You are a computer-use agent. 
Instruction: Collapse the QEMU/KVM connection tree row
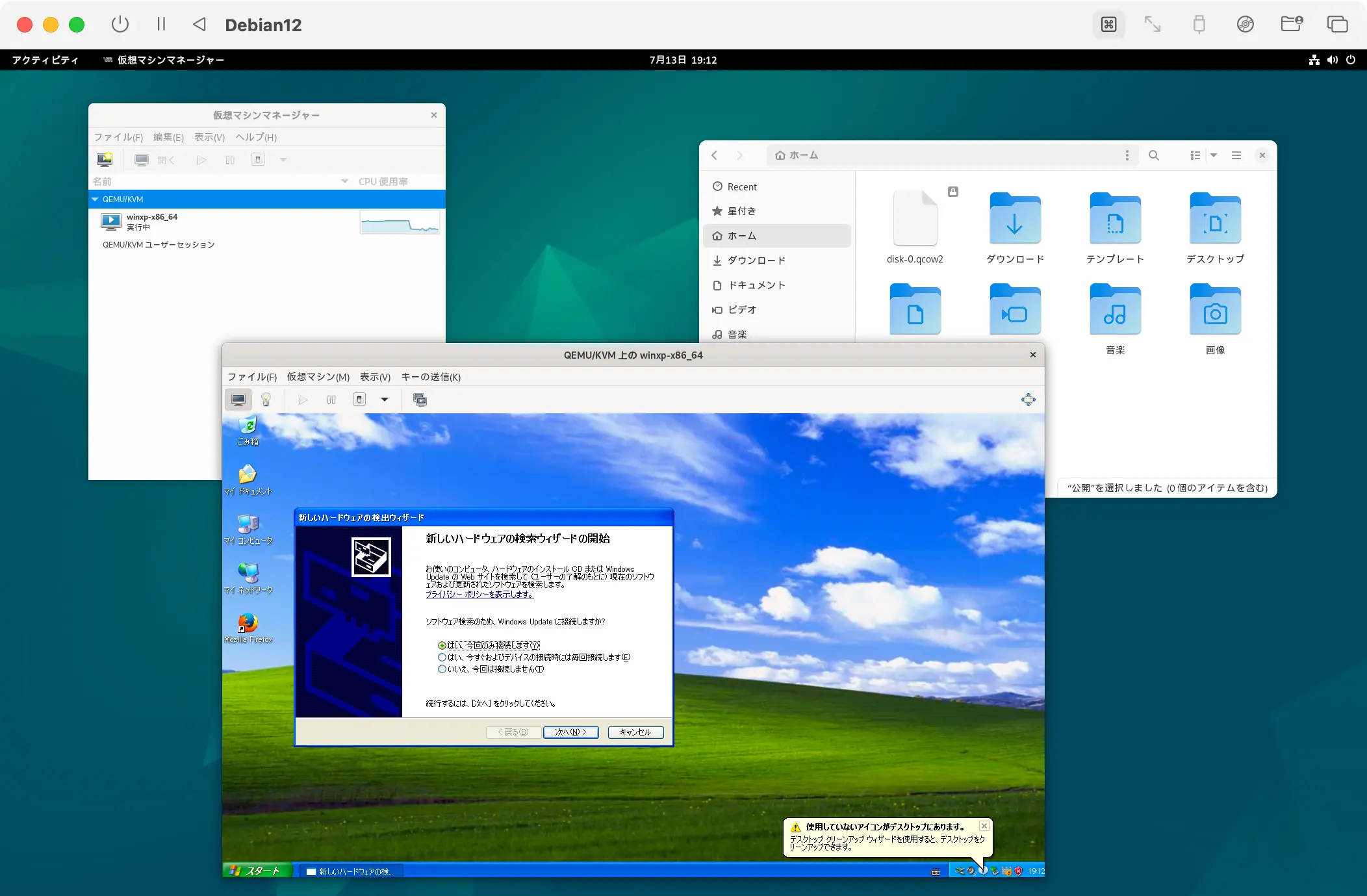[95, 199]
